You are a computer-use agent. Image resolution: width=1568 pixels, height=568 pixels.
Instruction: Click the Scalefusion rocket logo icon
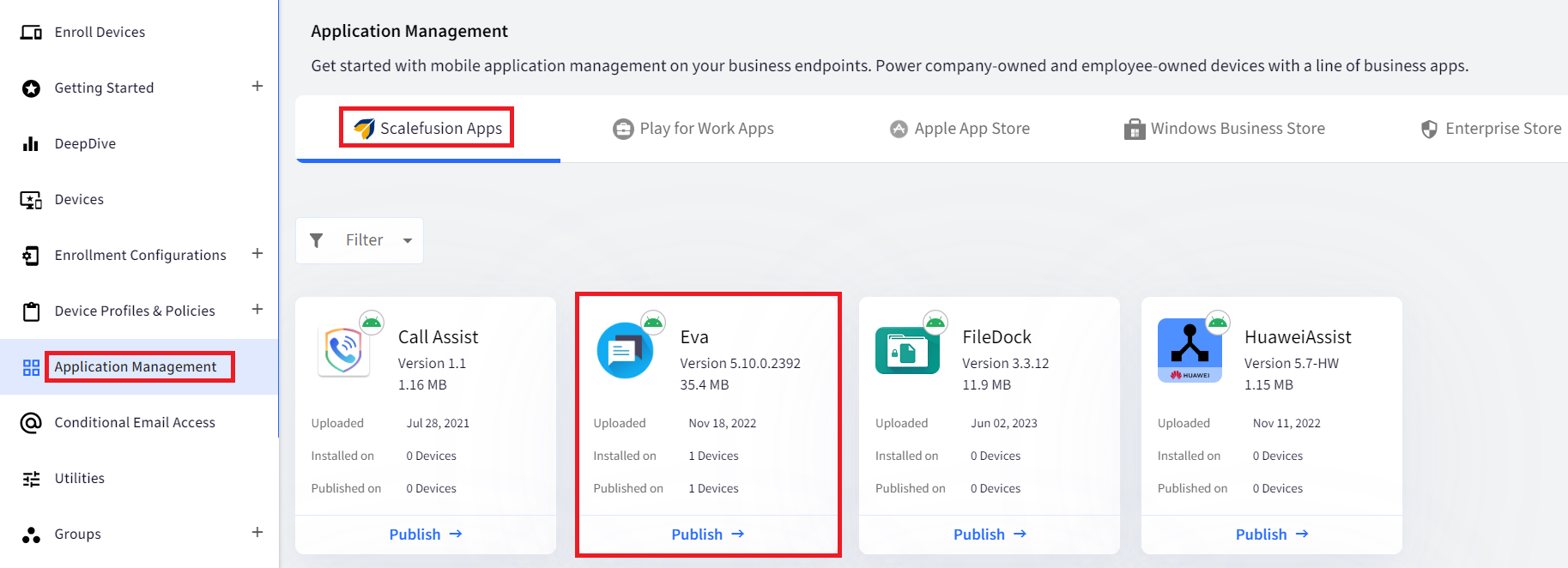pyautogui.click(x=364, y=129)
